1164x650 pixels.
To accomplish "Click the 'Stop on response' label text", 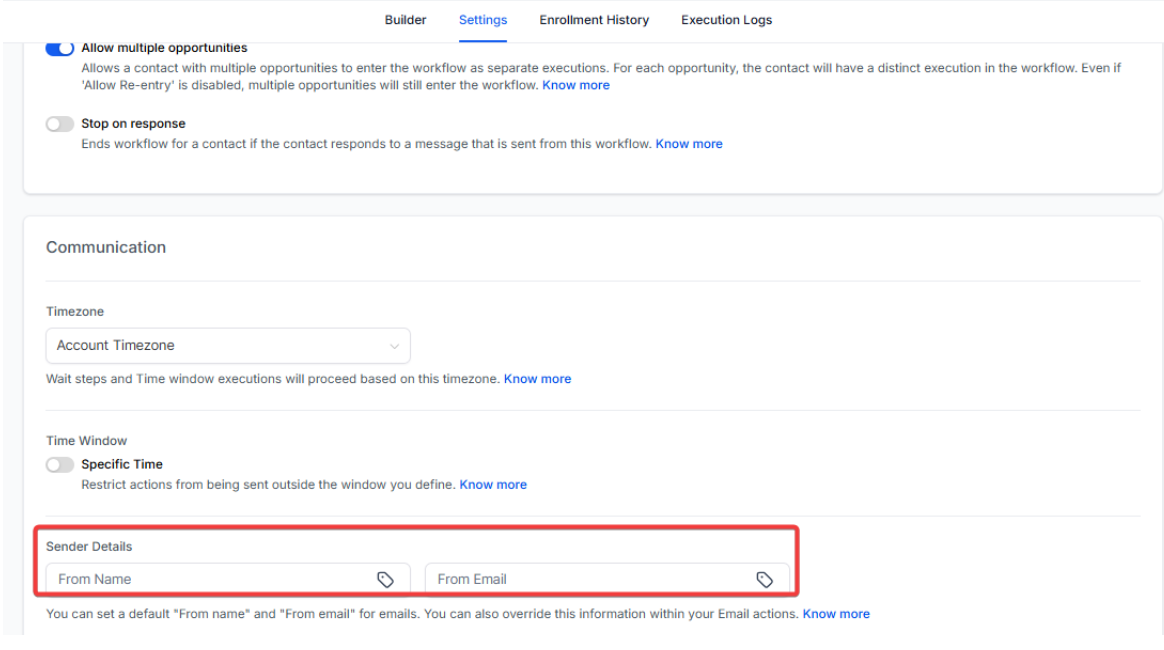I will click(x=133, y=124).
